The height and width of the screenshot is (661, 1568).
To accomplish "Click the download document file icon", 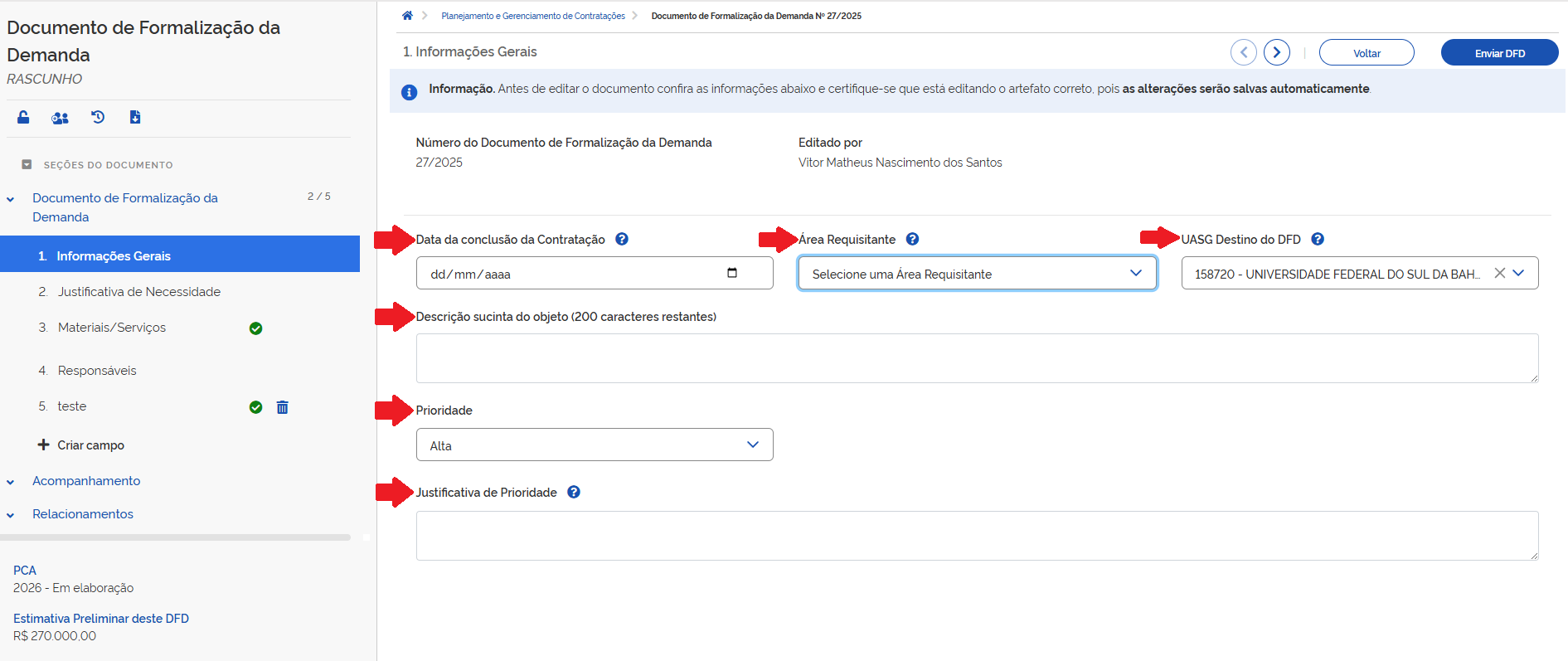I will click(135, 118).
